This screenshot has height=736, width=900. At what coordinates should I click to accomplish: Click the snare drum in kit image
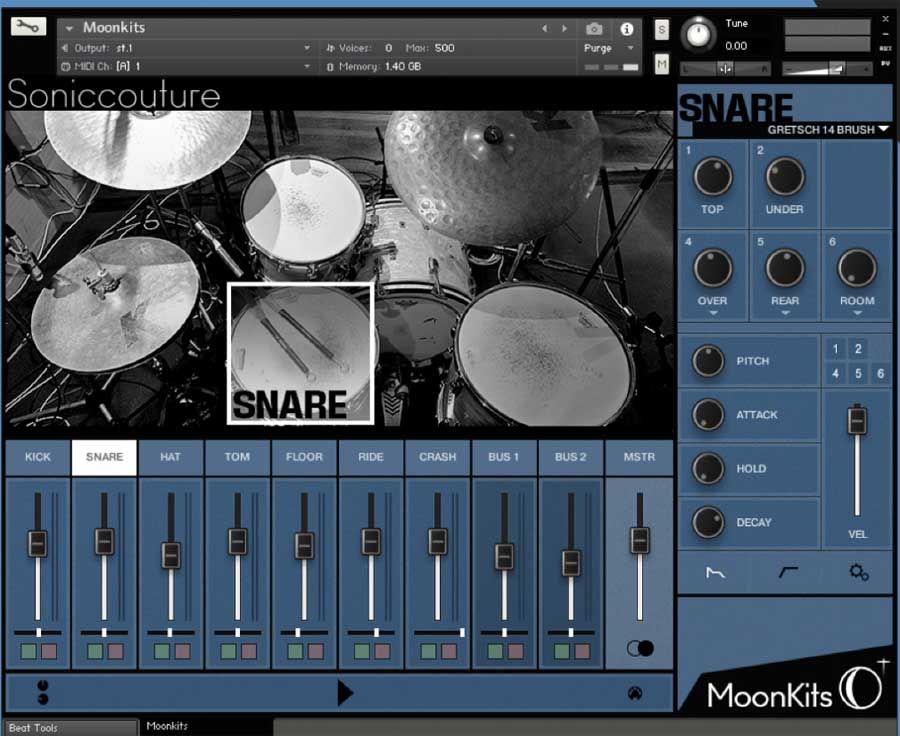click(301, 354)
